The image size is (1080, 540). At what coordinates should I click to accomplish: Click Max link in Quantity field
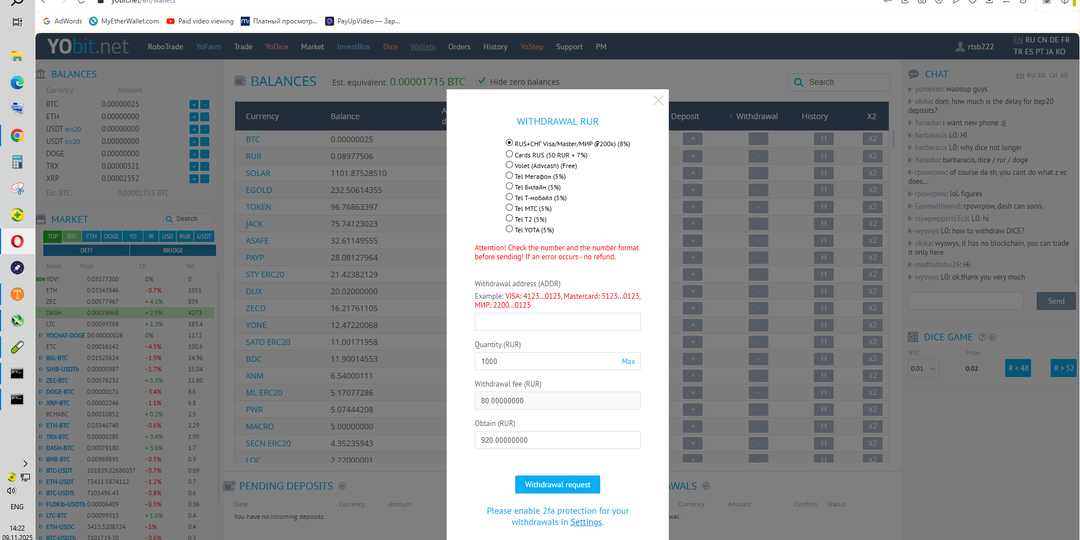click(x=628, y=361)
